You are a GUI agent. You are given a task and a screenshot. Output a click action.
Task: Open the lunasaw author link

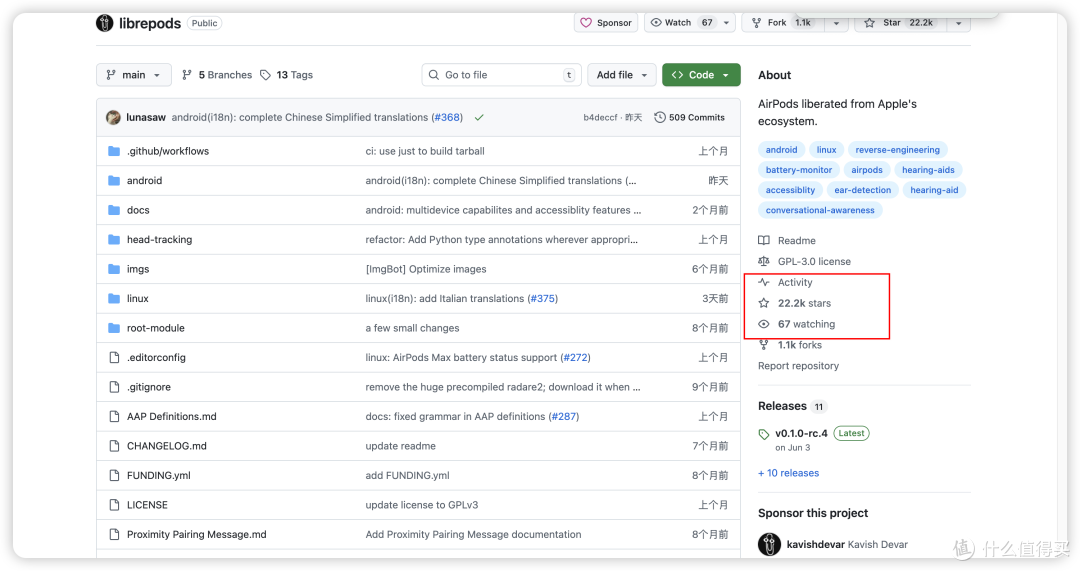146,118
